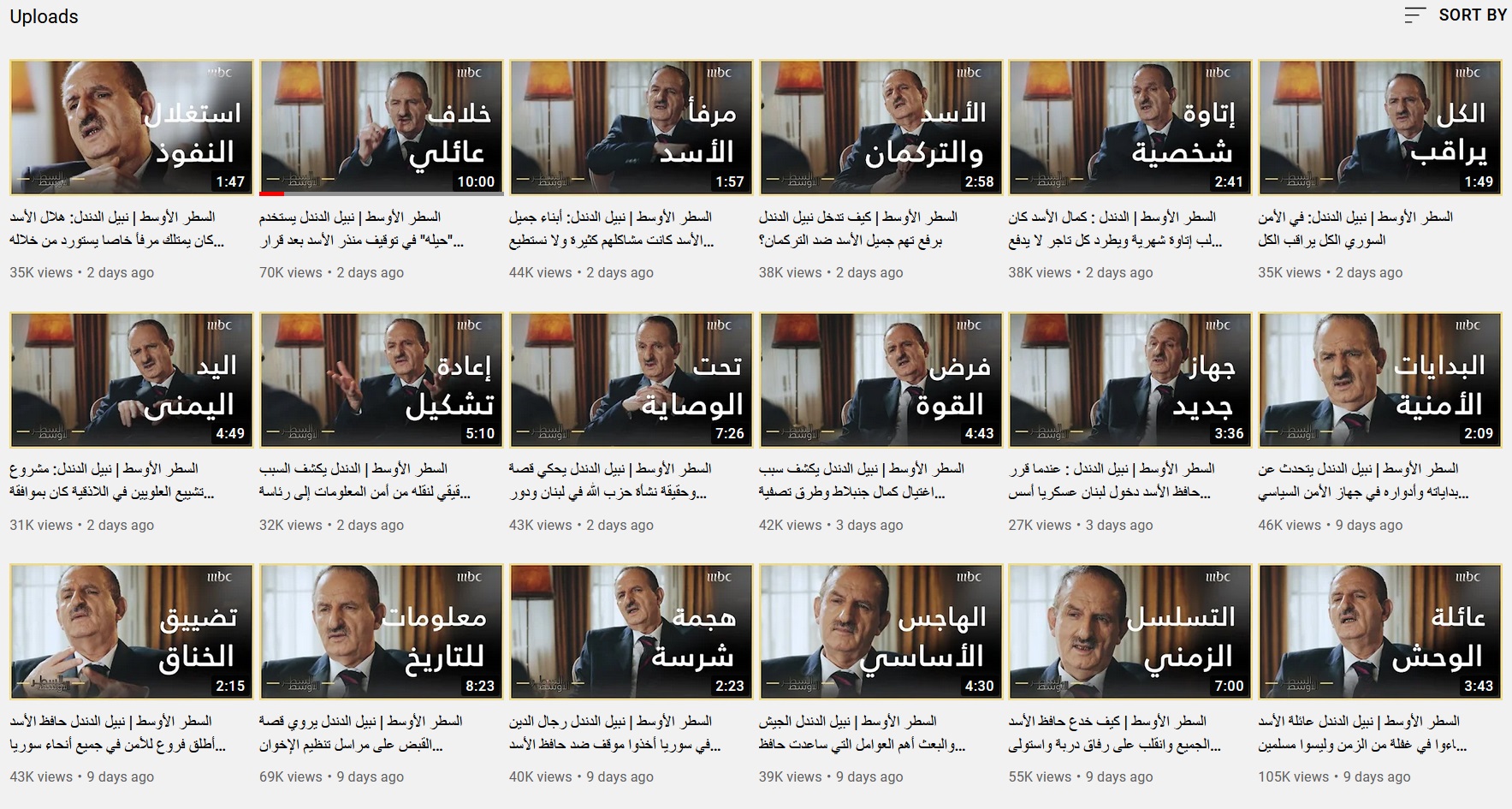Open the 2:15 duration video thumbnail

point(132,631)
